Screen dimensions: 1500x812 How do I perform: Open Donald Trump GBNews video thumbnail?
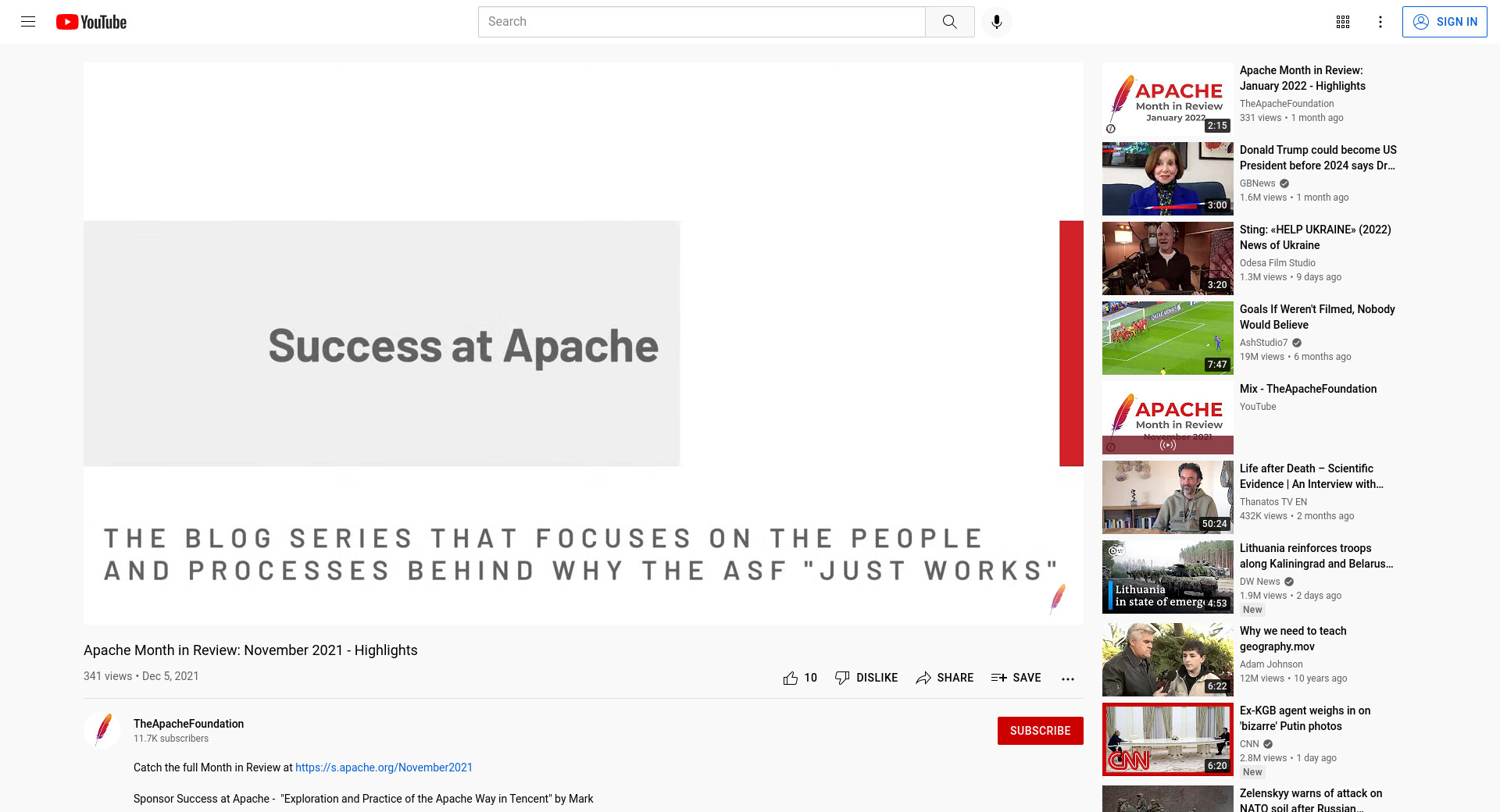[x=1167, y=179]
